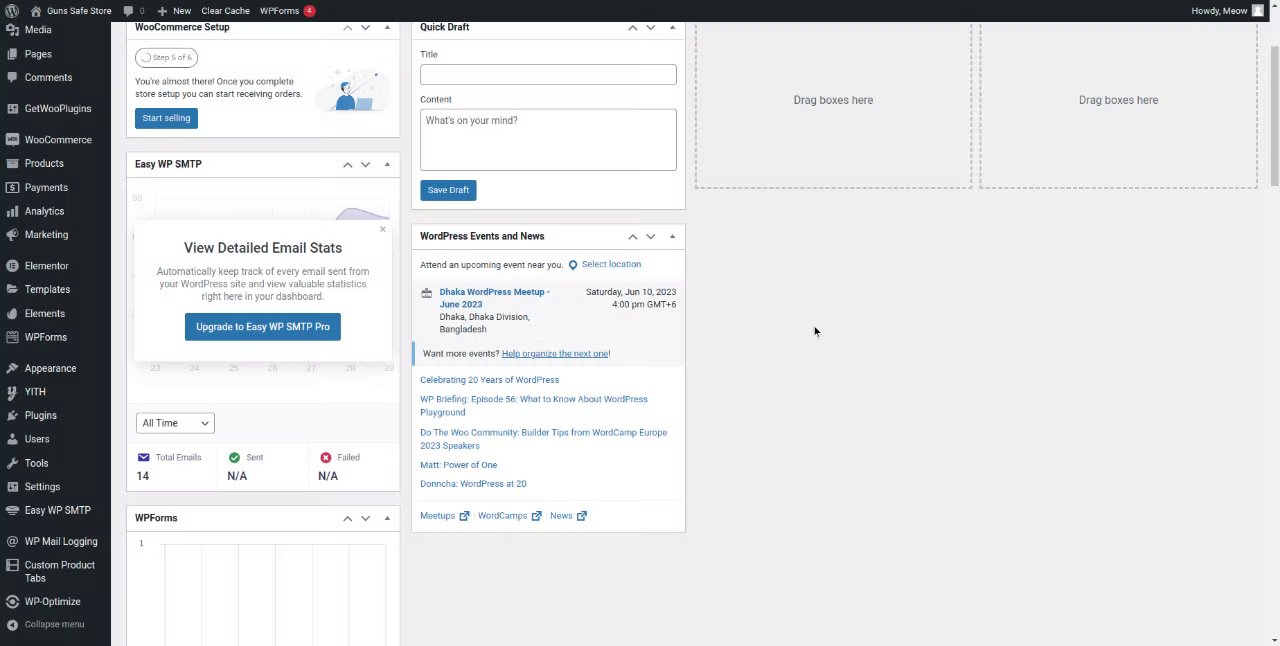Click the Plugins plug icon
Viewport: 1280px width, 646px height.
pos(12,416)
